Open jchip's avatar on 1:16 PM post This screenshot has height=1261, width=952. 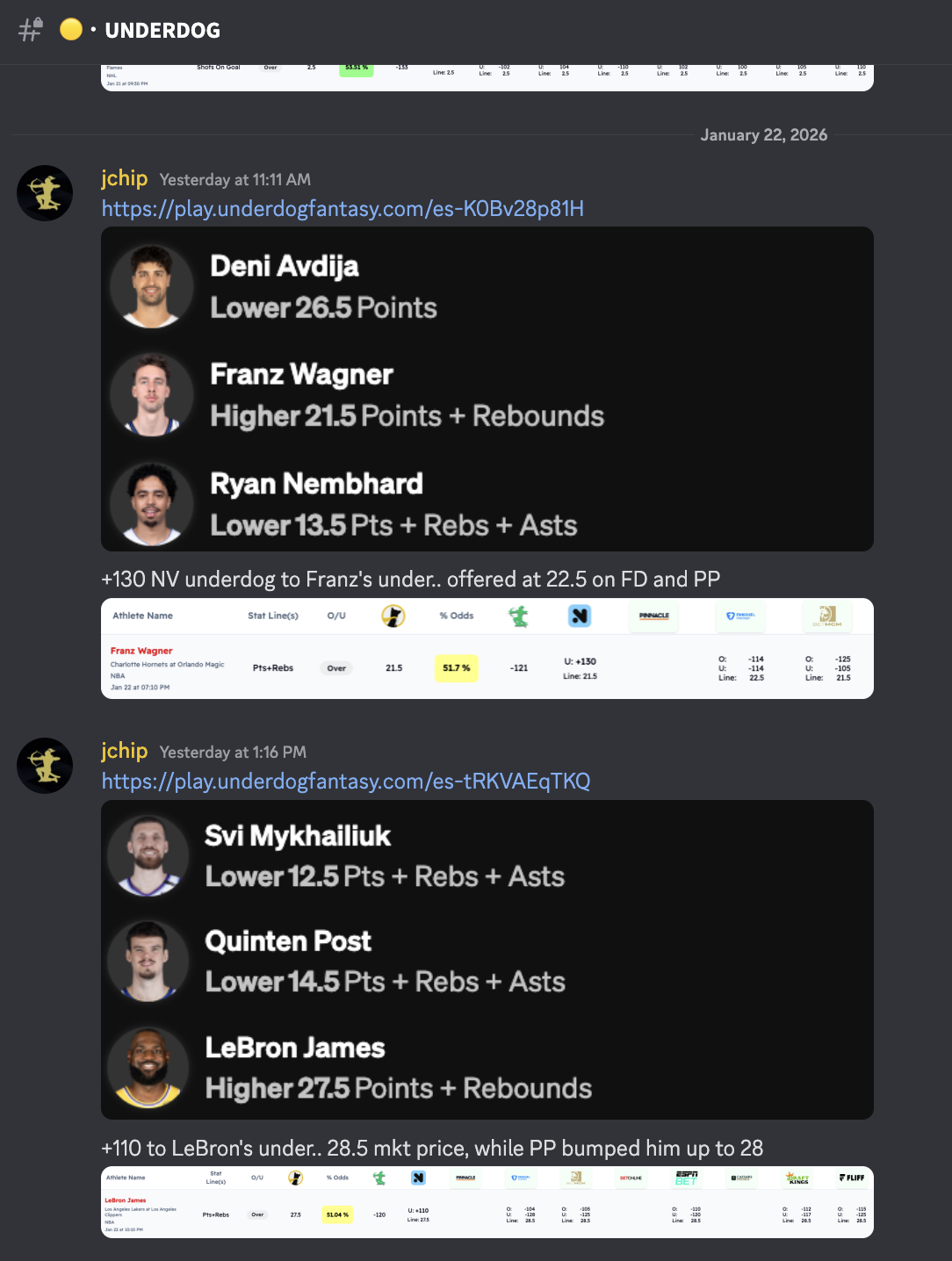click(45, 766)
